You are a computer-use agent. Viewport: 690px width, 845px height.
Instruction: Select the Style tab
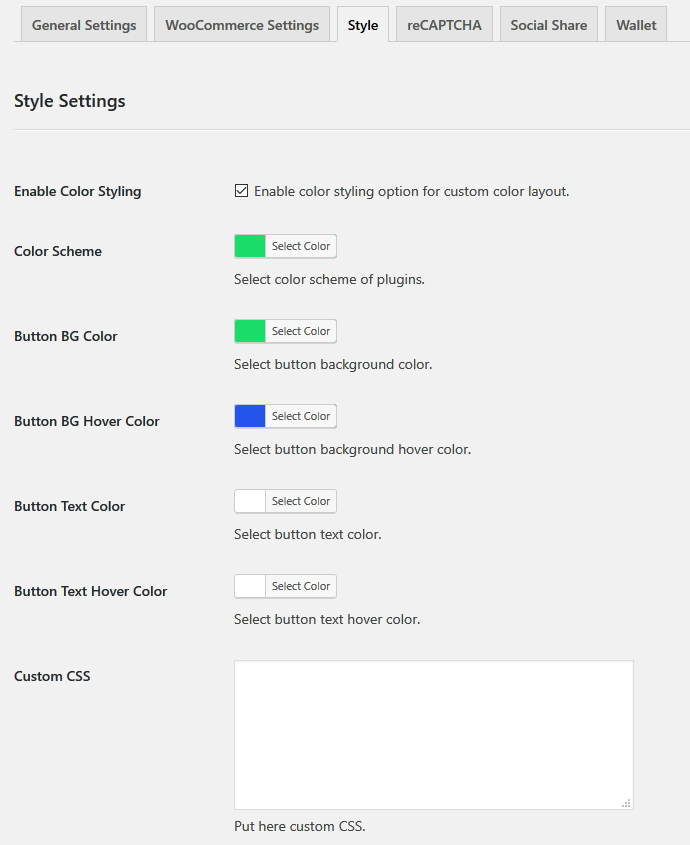click(362, 24)
